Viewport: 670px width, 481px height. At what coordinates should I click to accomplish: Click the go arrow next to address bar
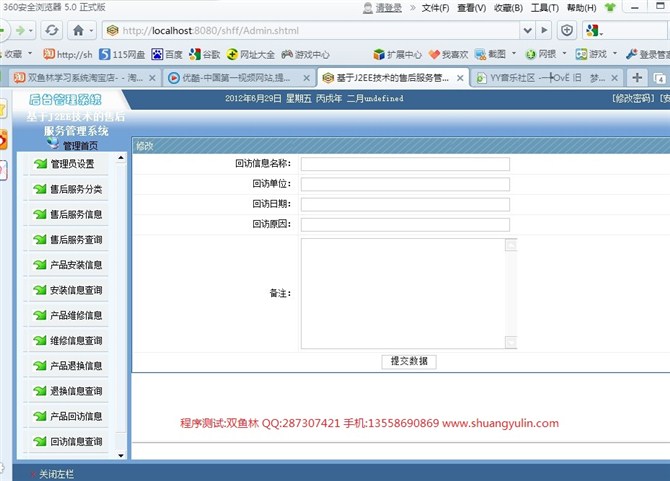[544, 30]
